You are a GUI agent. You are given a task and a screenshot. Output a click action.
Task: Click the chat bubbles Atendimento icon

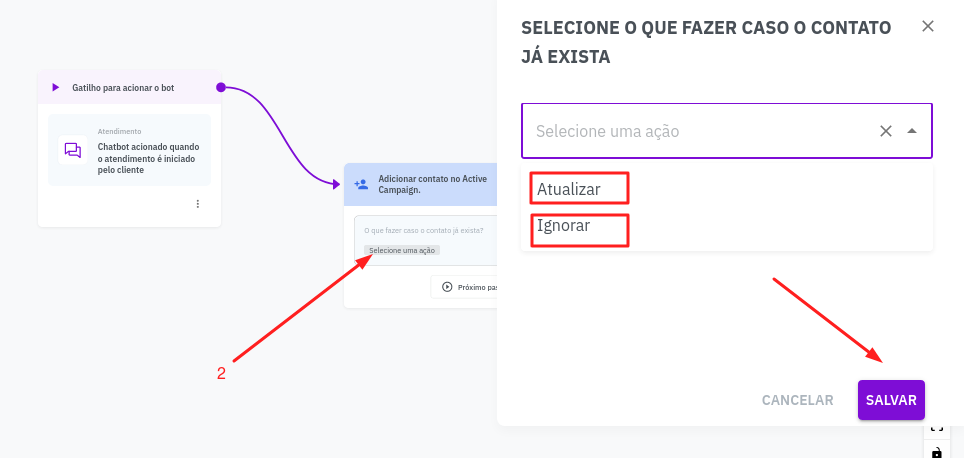coord(72,150)
